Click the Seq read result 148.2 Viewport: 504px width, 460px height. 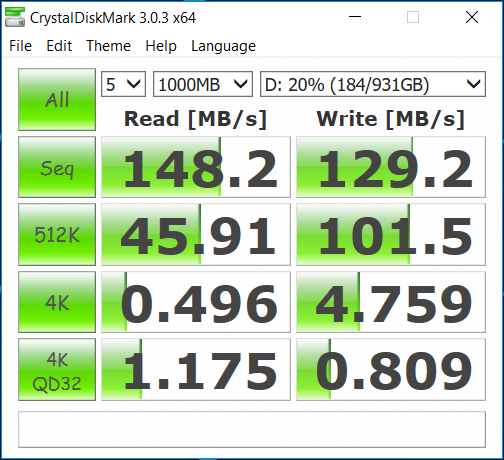click(x=196, y=167)
